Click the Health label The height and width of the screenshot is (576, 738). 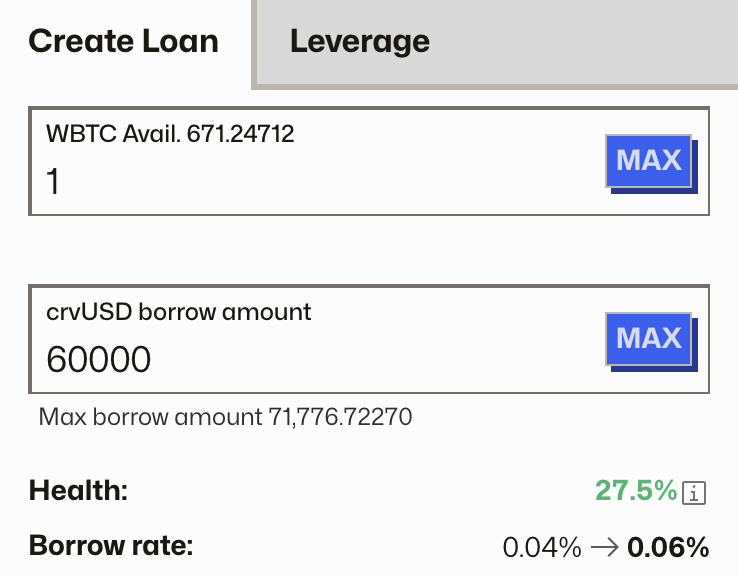pyautogui.click(x=79, y=490)
